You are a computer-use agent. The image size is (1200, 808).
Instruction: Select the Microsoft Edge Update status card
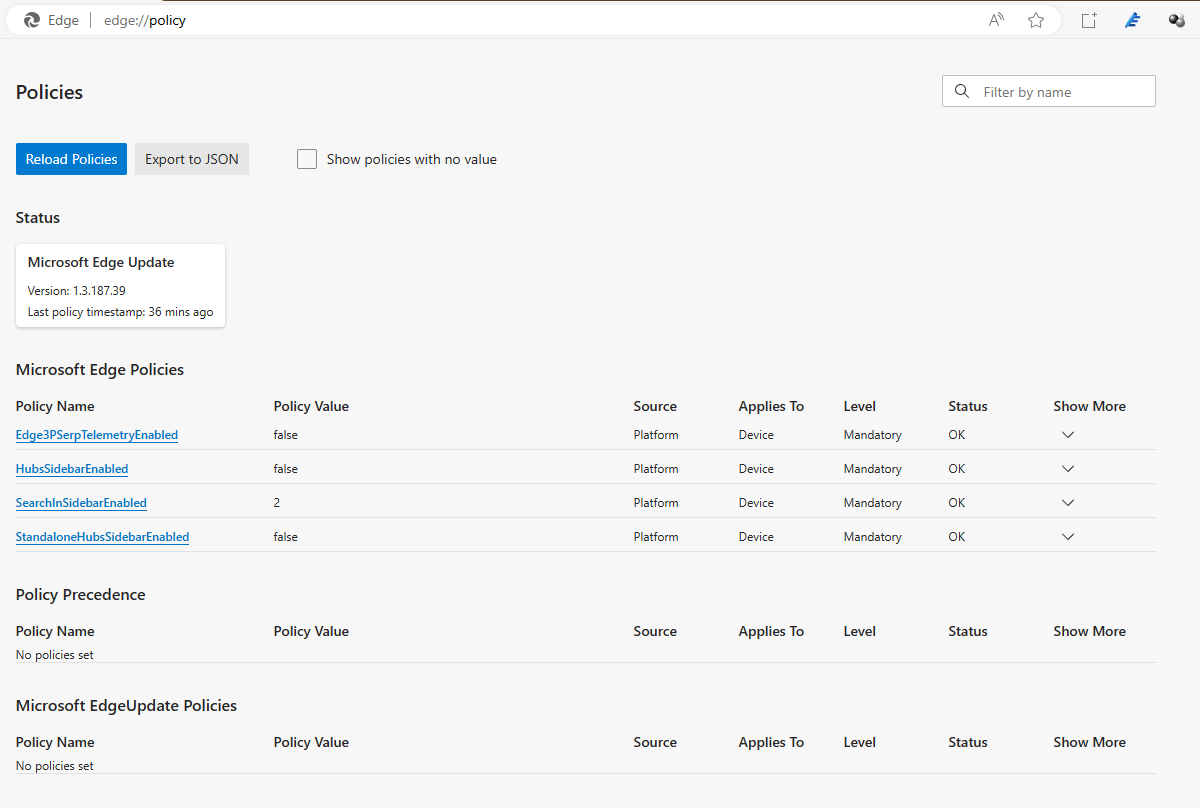pos(120,286)
